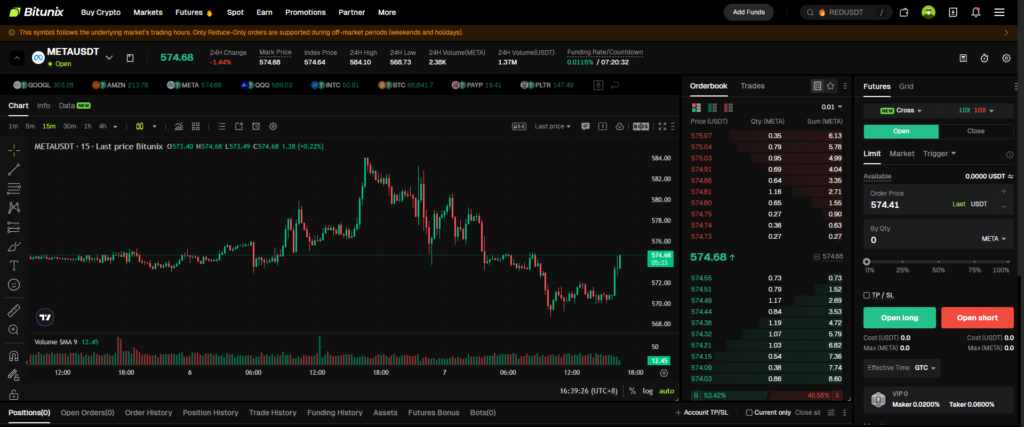
Task: Open the candlestick chart type dropdown
Action: point(155,126)
